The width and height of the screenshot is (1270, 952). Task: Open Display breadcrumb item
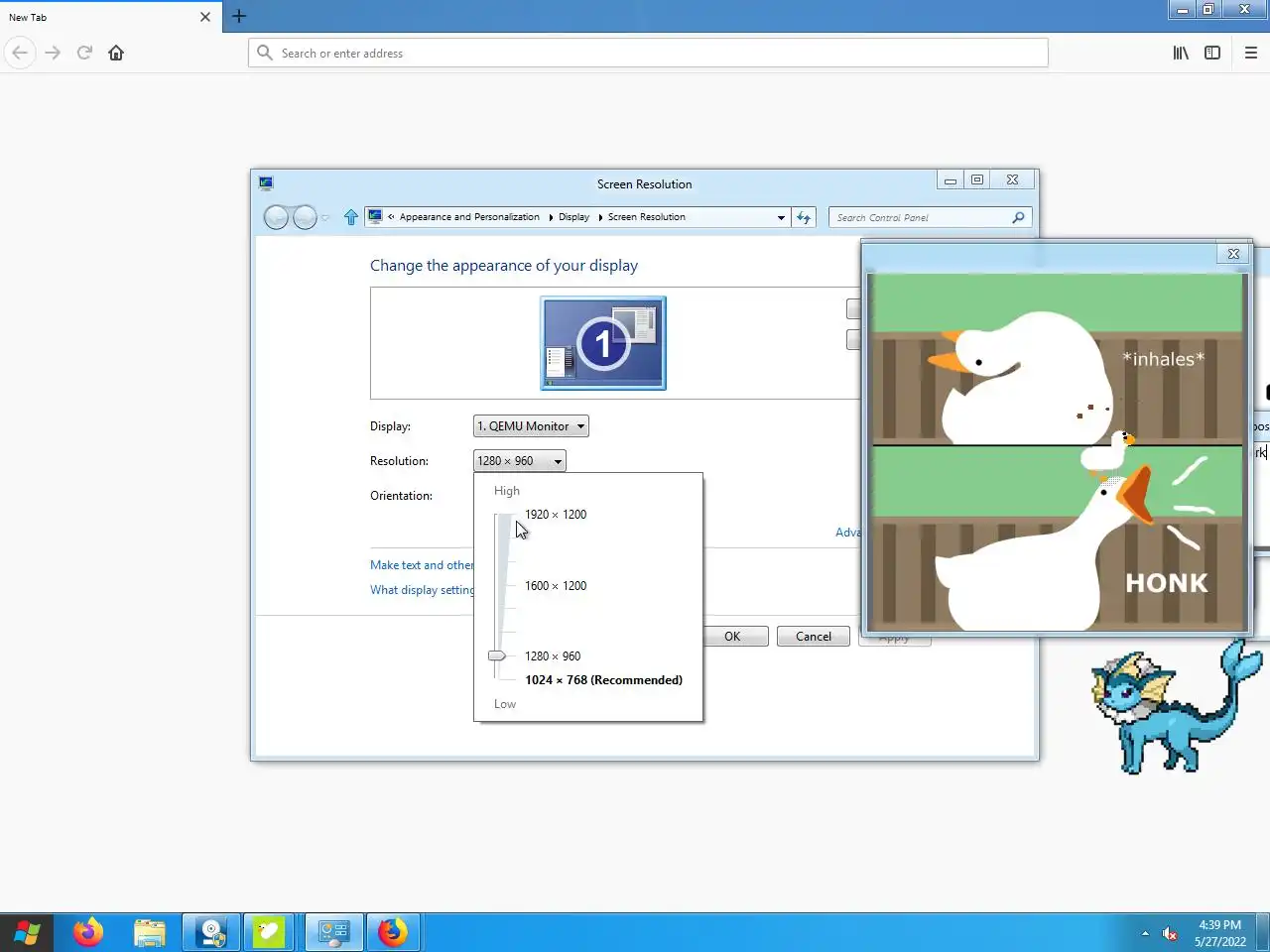pos(573,217)
